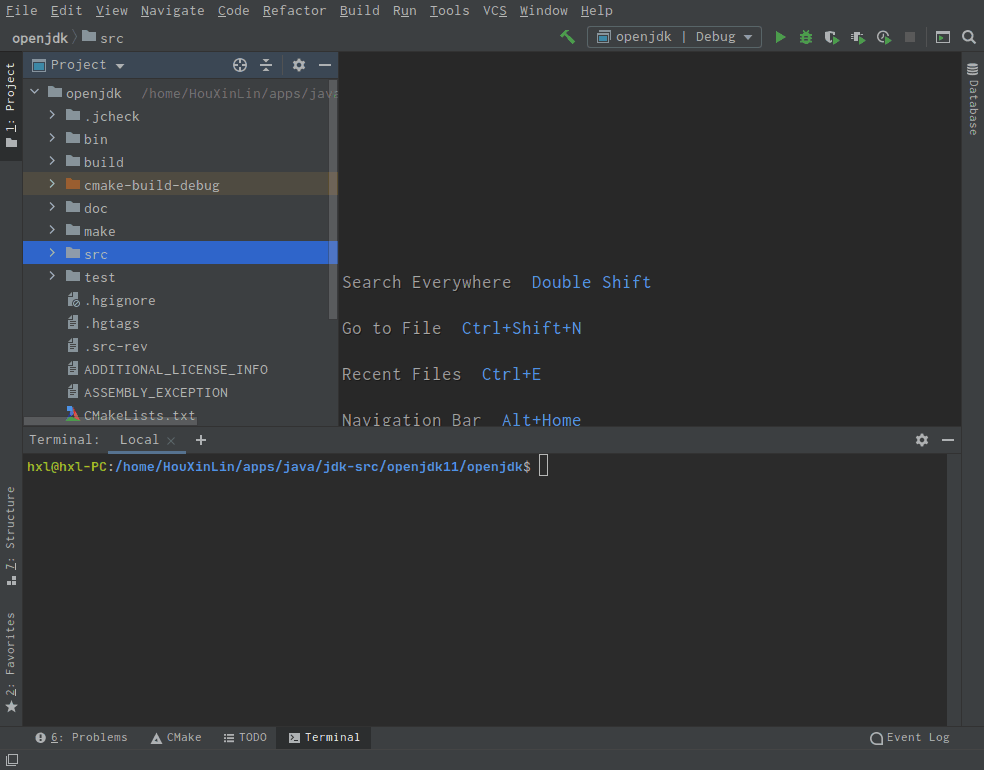This screenshot has height=770, width=984.
Task: Open Project panel settings gear
Action: tap(299, 65)
